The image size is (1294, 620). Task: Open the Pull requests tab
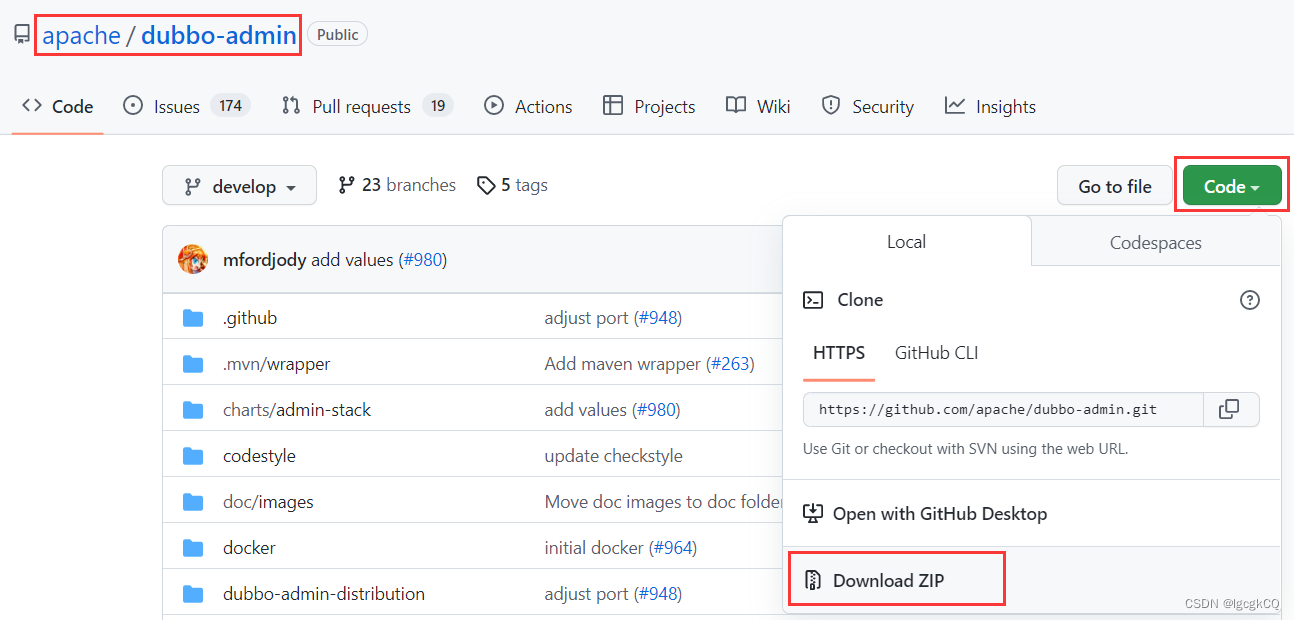coord(367,106)
